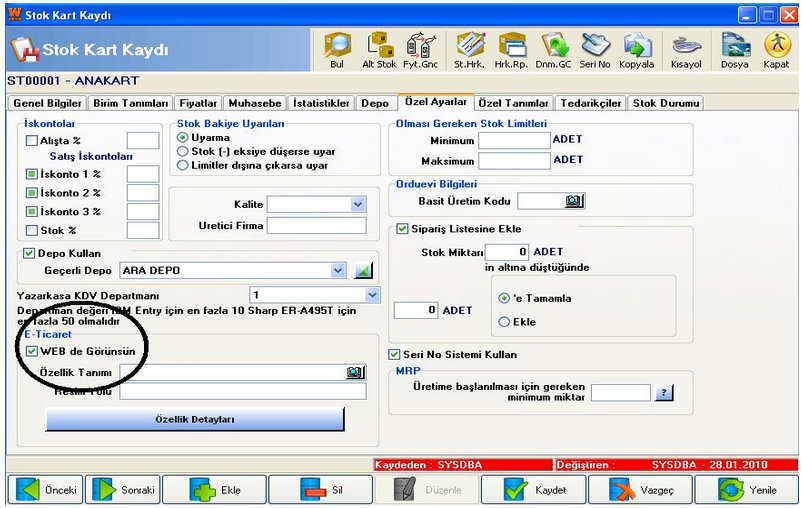The image size is (802, 508).
Task: Expand the Kalite dropdown
Action: pyautogui.click(x=358, y=204)
